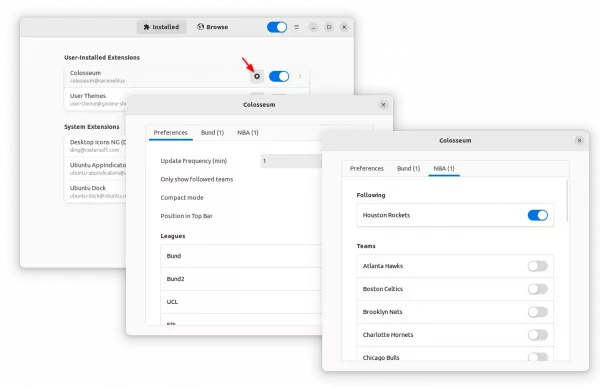Screen dimensions: 600x387
Task: Select Preferences tab in front Colosseum window
Action: point(367,168)
